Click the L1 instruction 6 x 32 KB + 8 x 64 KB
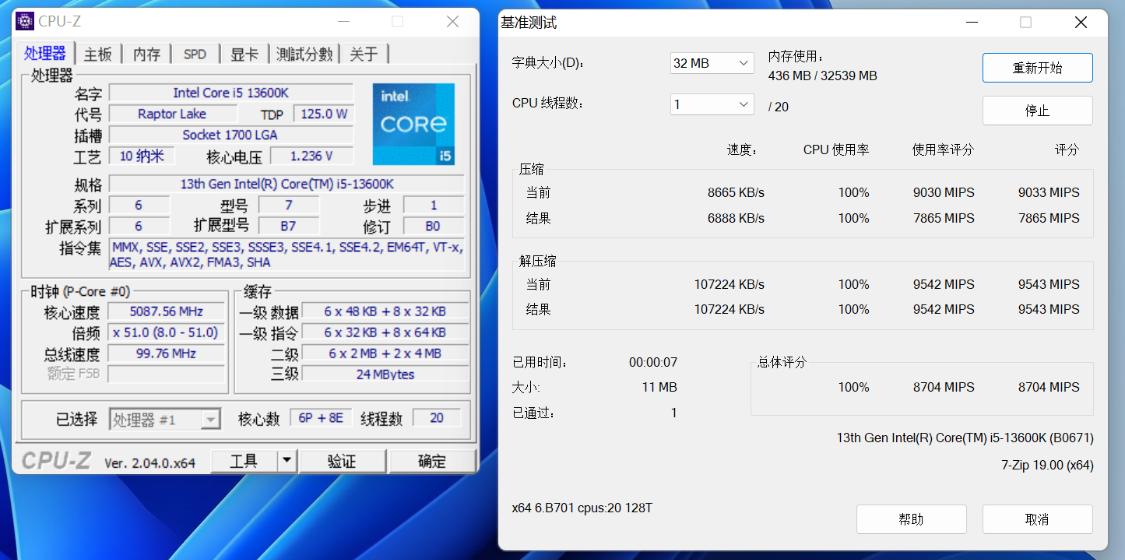This screenshot has height=560, width=1125. tap(385, 333)
